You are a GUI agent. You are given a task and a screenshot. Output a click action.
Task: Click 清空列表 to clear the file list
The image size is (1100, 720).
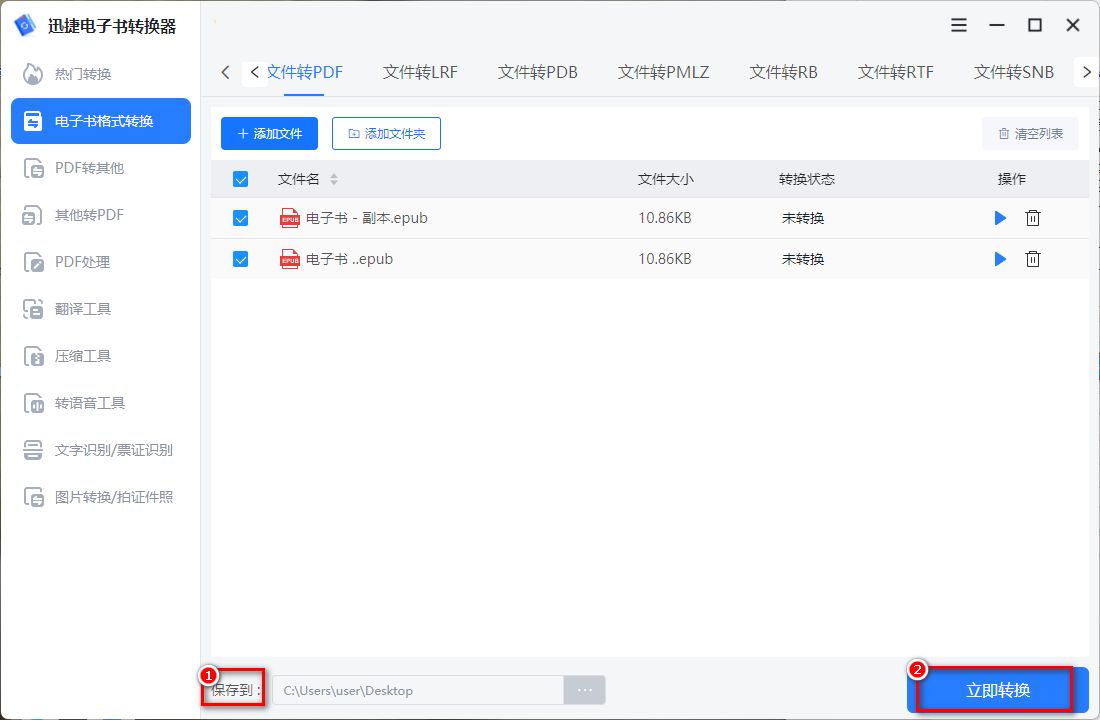(1030, 133)
